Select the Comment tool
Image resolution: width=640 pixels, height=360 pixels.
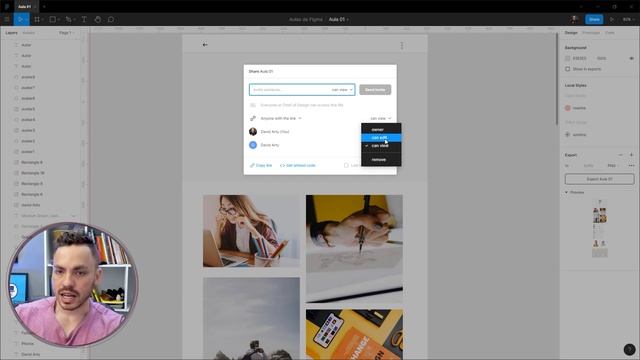tap(111, 19)
